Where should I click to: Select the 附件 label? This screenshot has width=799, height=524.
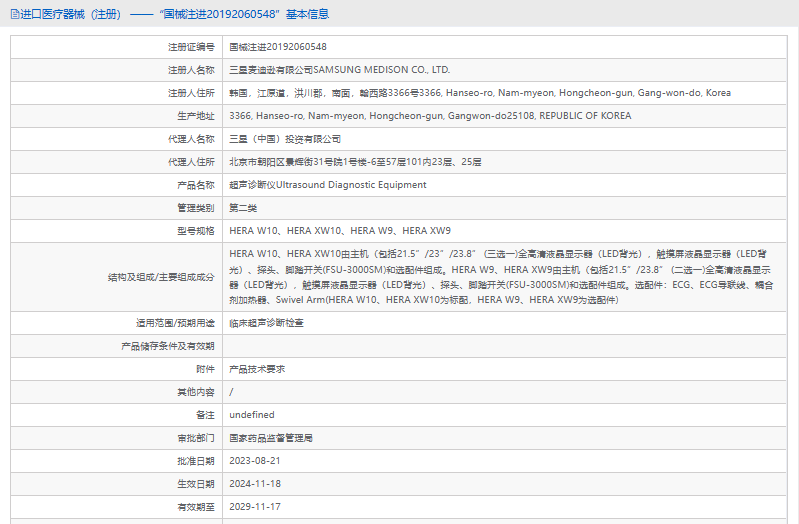[205, 369]
